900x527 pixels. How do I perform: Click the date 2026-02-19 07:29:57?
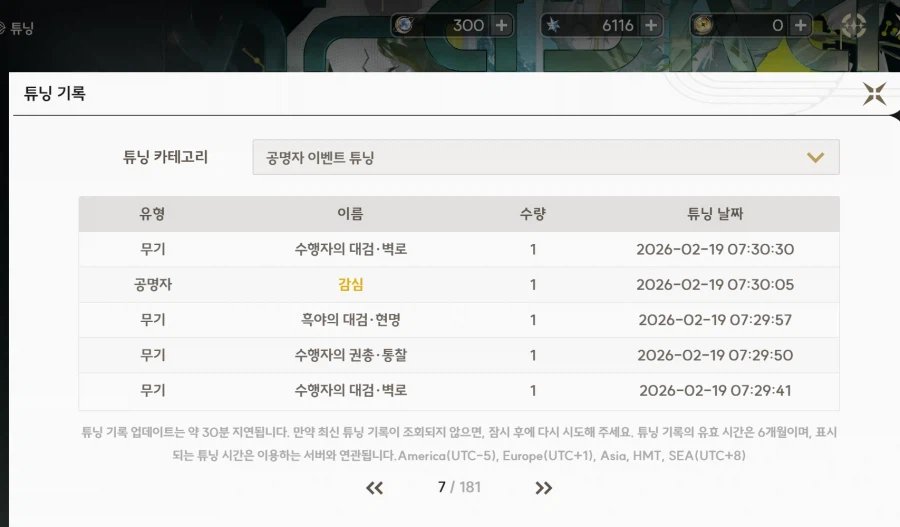pyautogui.click(x=715, y=320)
